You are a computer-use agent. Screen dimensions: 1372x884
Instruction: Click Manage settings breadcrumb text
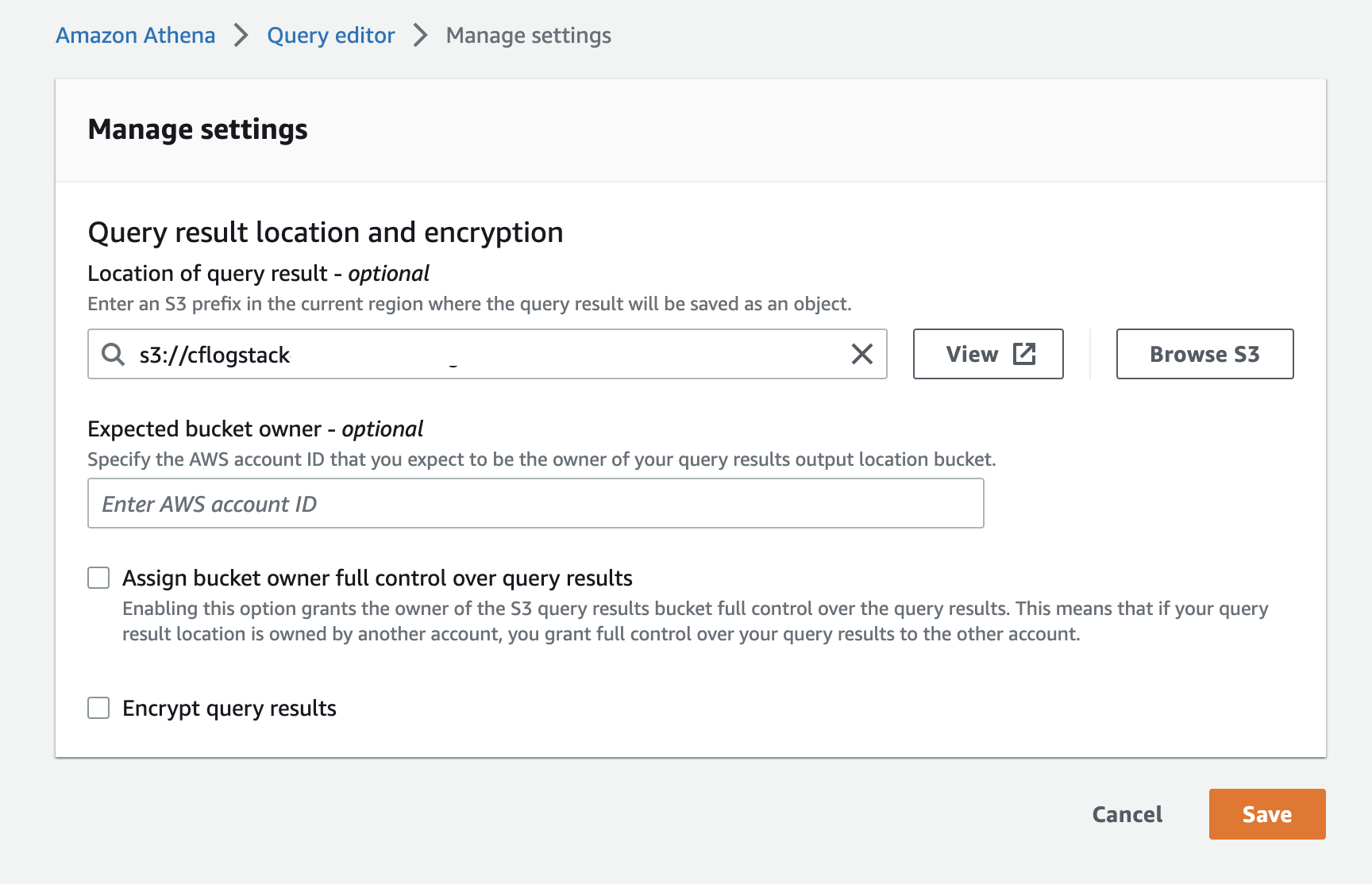(x=529, y=36)
